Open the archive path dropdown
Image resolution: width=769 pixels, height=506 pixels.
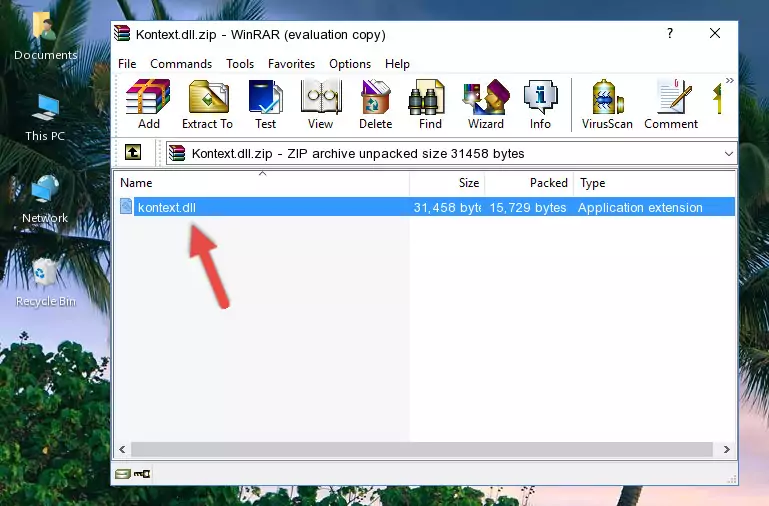[x=729, y=154]
